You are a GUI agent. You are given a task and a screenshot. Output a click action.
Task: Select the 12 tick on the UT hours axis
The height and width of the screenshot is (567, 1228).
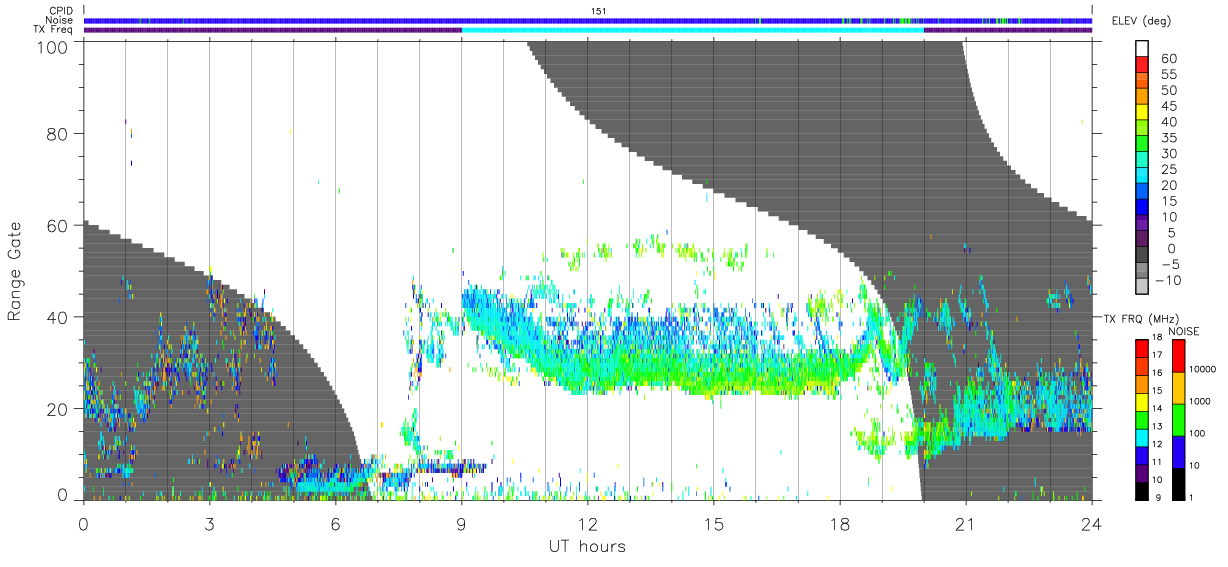588,523
